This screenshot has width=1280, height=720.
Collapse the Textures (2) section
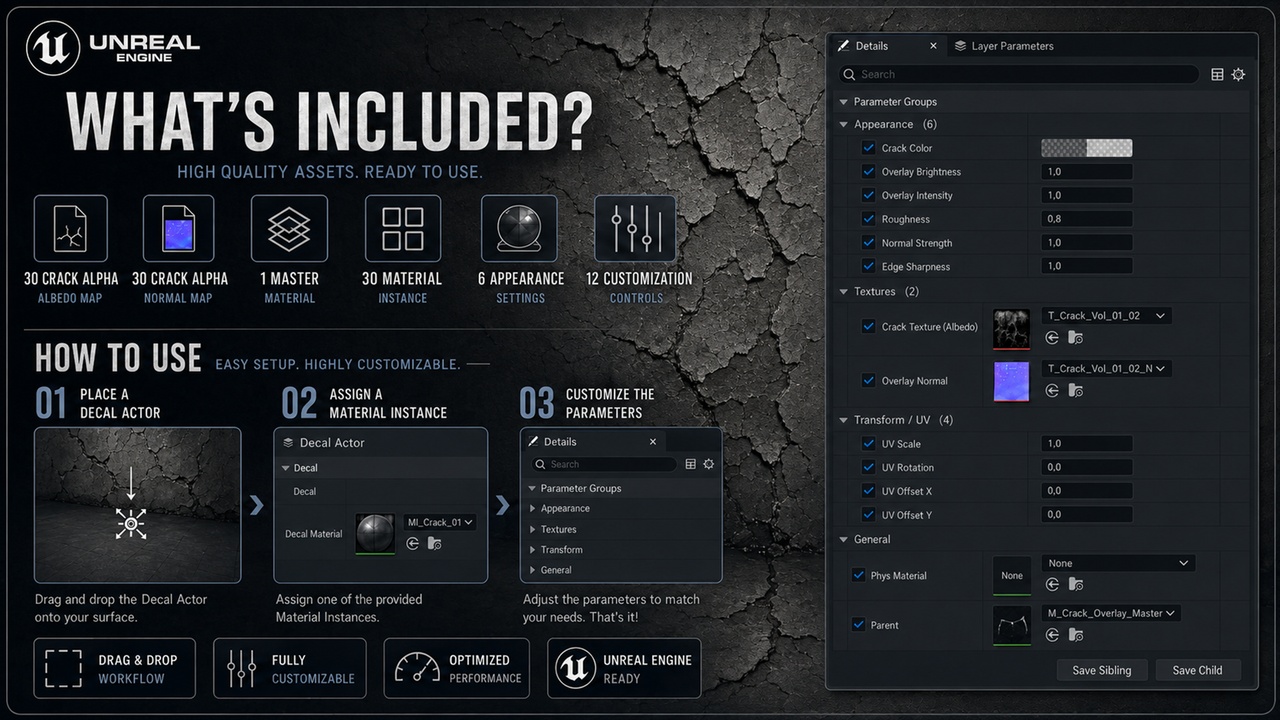click(844, 292)
